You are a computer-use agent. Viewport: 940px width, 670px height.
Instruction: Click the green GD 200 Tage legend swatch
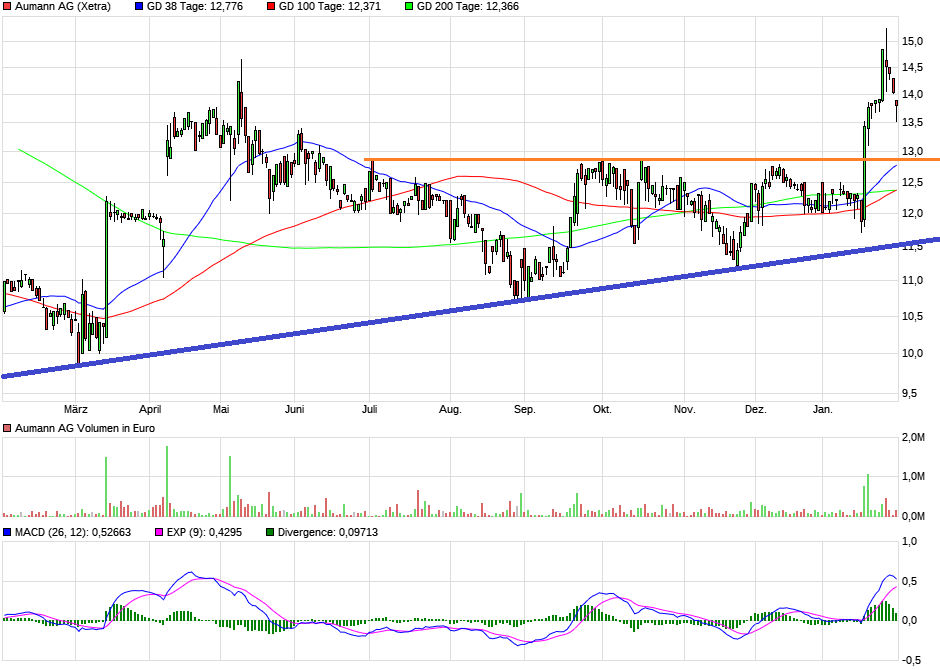pos(409,6)
